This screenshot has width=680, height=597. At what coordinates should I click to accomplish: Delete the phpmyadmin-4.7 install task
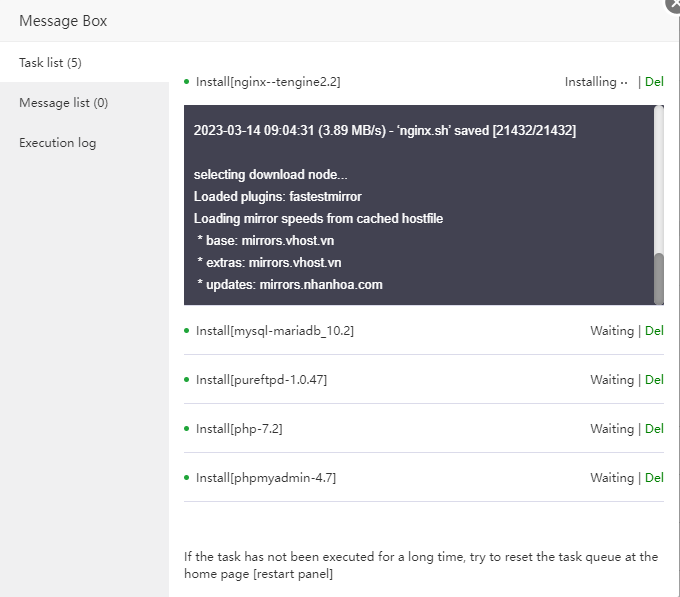(x=654, y=478)
